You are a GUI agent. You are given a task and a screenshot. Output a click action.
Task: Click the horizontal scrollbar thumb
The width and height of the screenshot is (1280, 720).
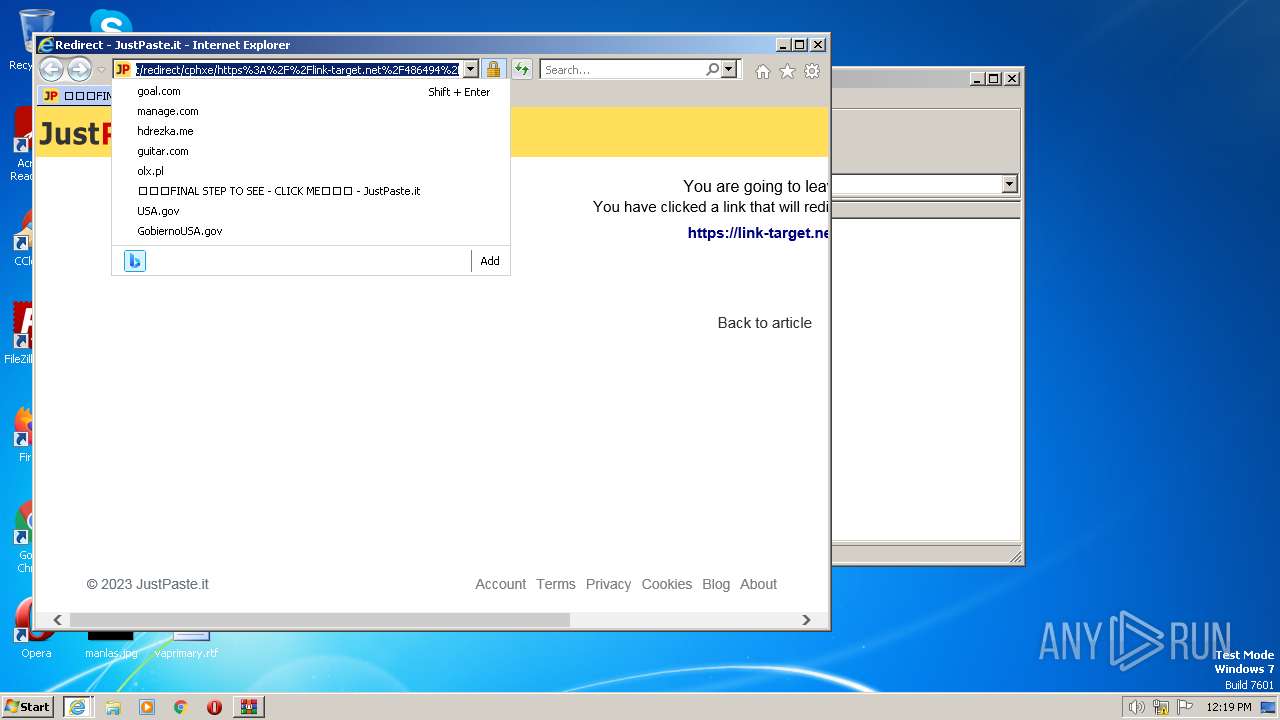tap(319, 620)
